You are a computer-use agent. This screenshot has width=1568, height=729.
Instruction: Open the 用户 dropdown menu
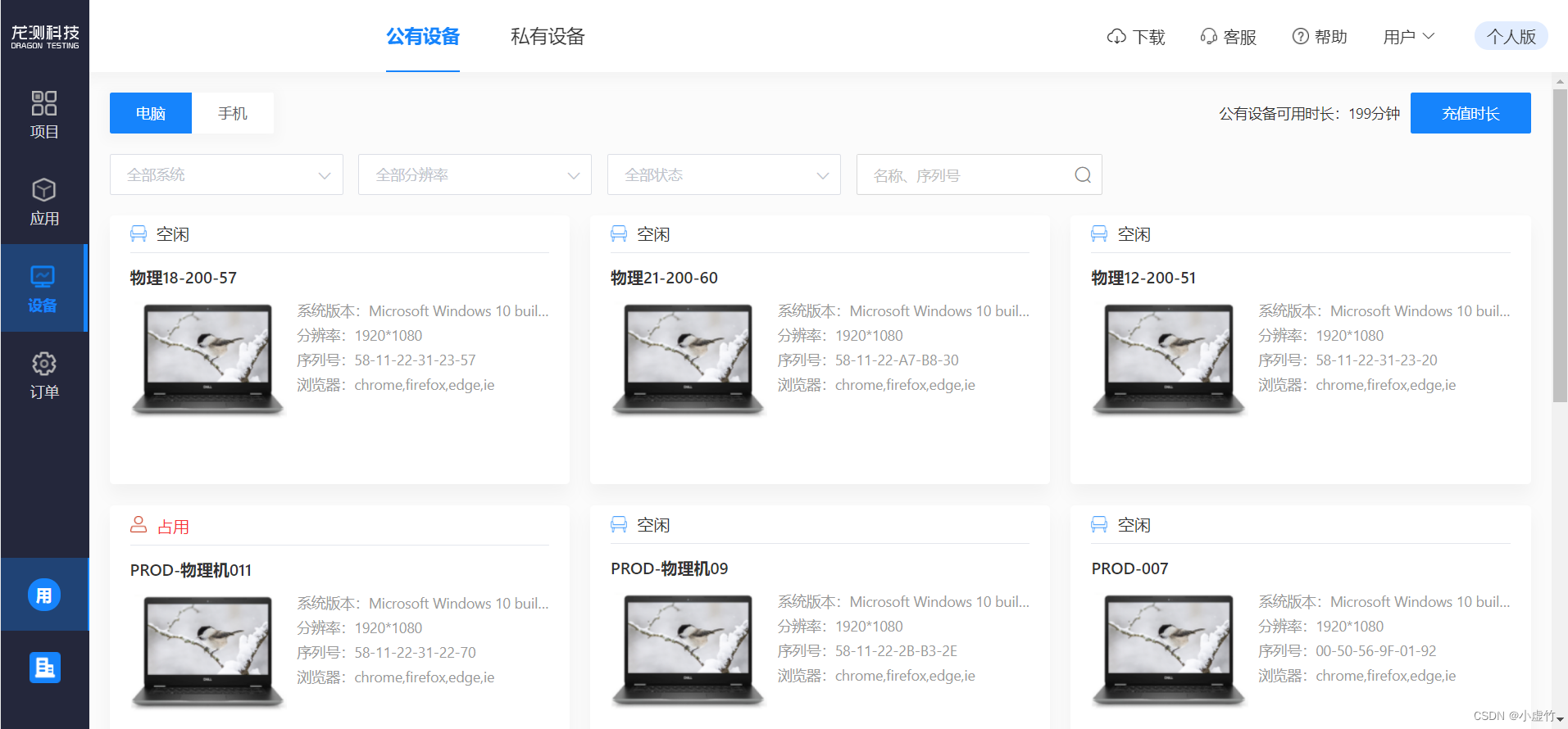(x=1408, y=37)
